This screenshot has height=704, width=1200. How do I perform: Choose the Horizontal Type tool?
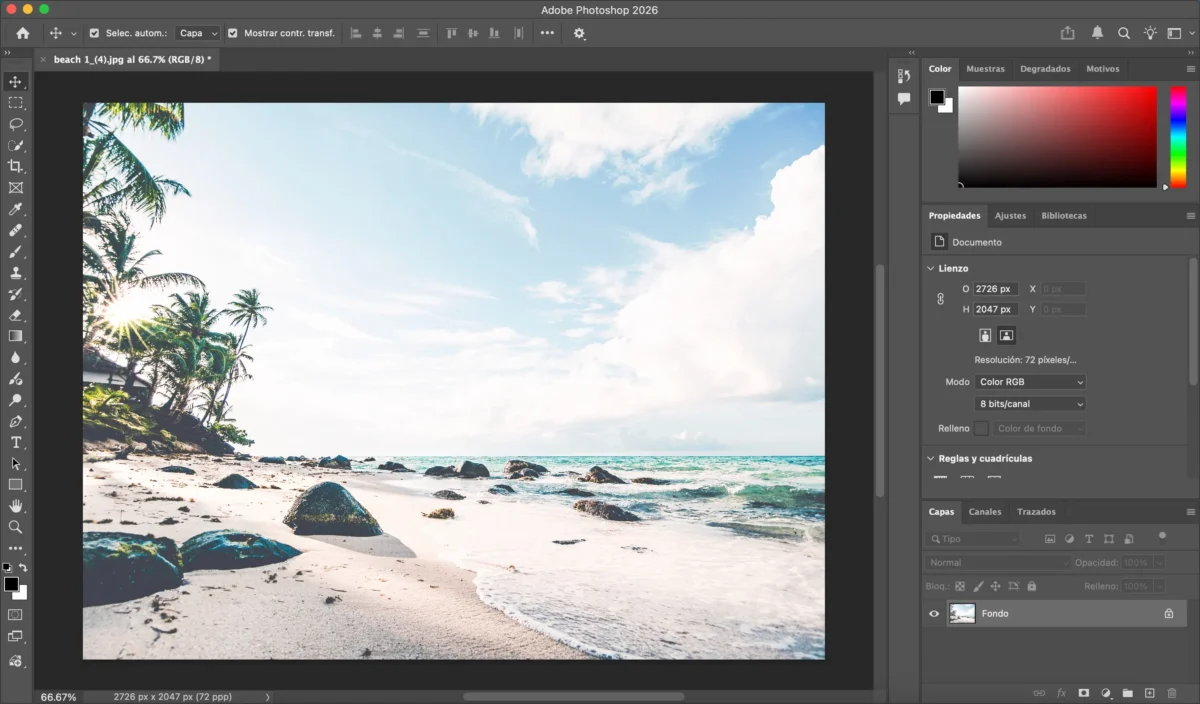[x=15, y=442]
